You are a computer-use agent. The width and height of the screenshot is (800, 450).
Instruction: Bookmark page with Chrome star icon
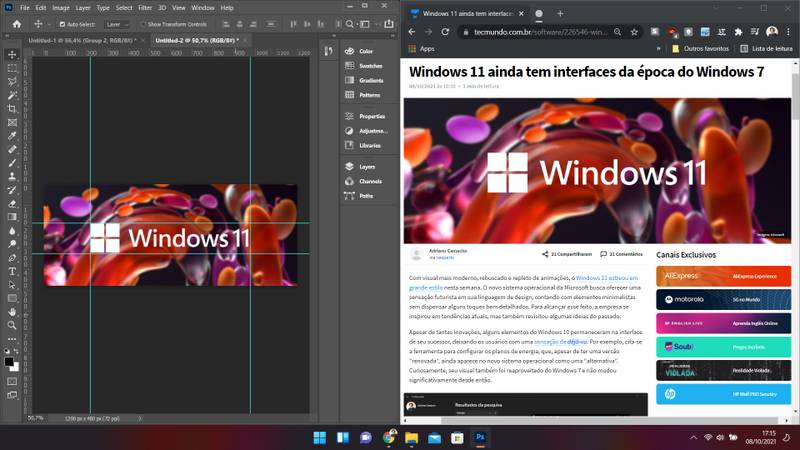(x=634, y=32)
